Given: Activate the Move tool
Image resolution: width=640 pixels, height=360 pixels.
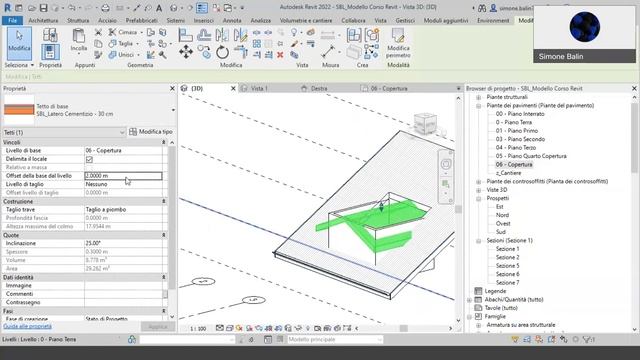Looking at the screenshot, I should (x=186, y=52).
